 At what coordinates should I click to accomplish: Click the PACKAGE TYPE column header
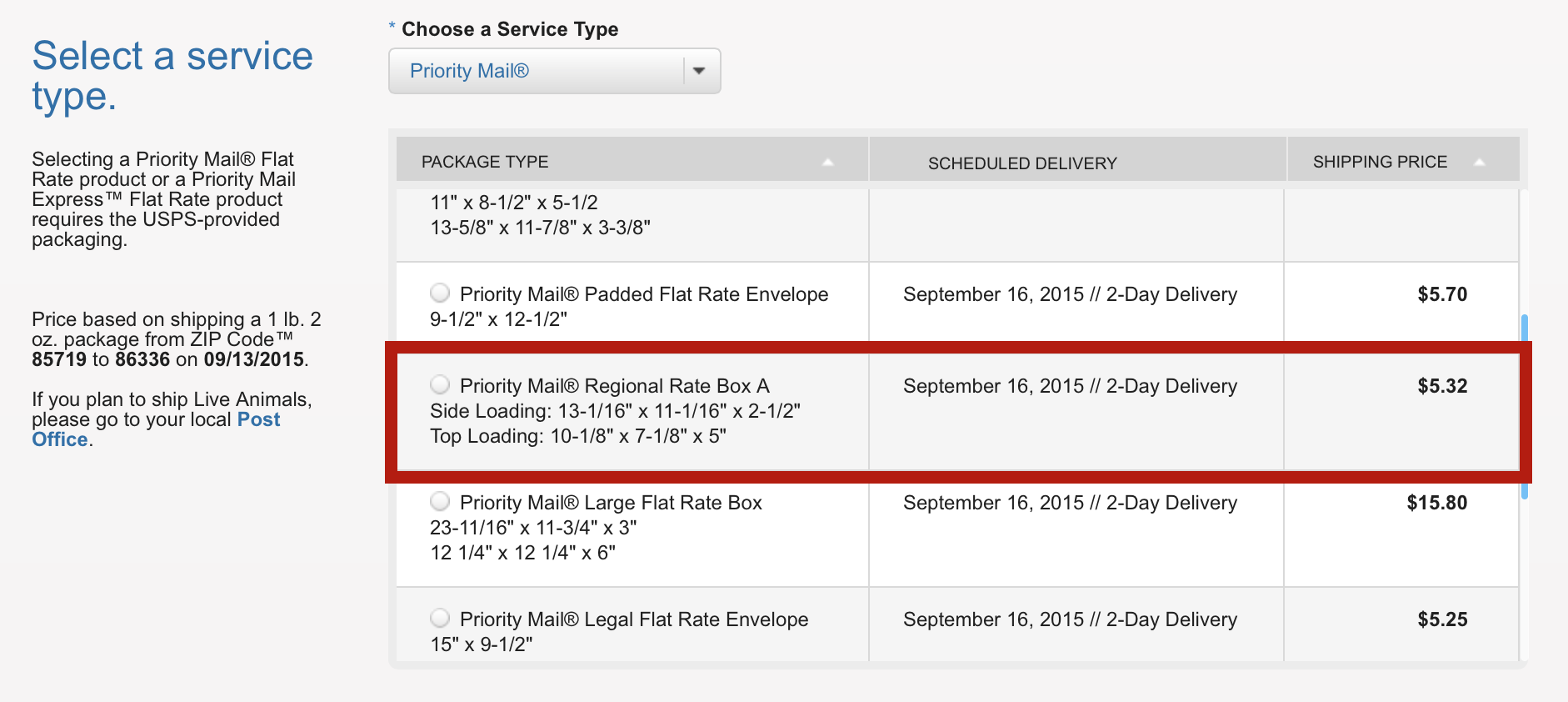pyautogui.click(x=632, y=159)
